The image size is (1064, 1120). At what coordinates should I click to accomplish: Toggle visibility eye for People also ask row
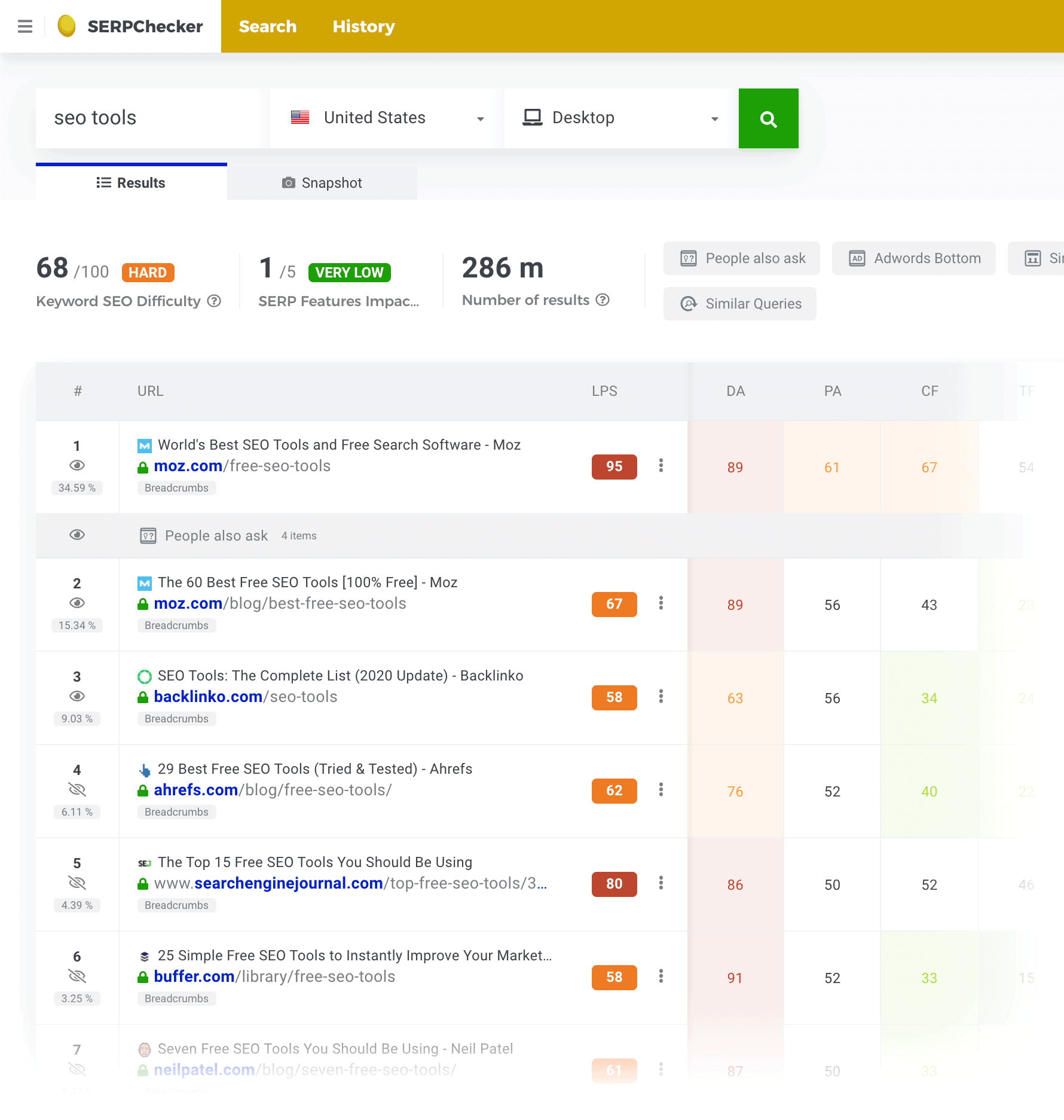pyautogui.click(x=77, y=535)
